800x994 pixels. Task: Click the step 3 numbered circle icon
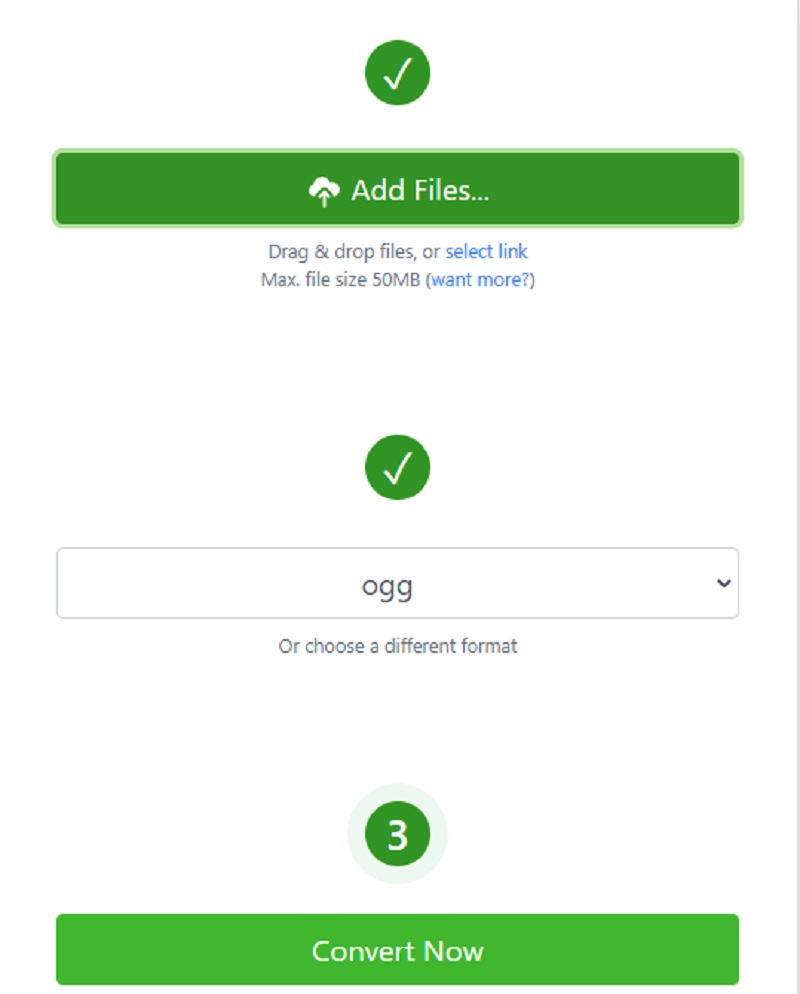point(397,834)
